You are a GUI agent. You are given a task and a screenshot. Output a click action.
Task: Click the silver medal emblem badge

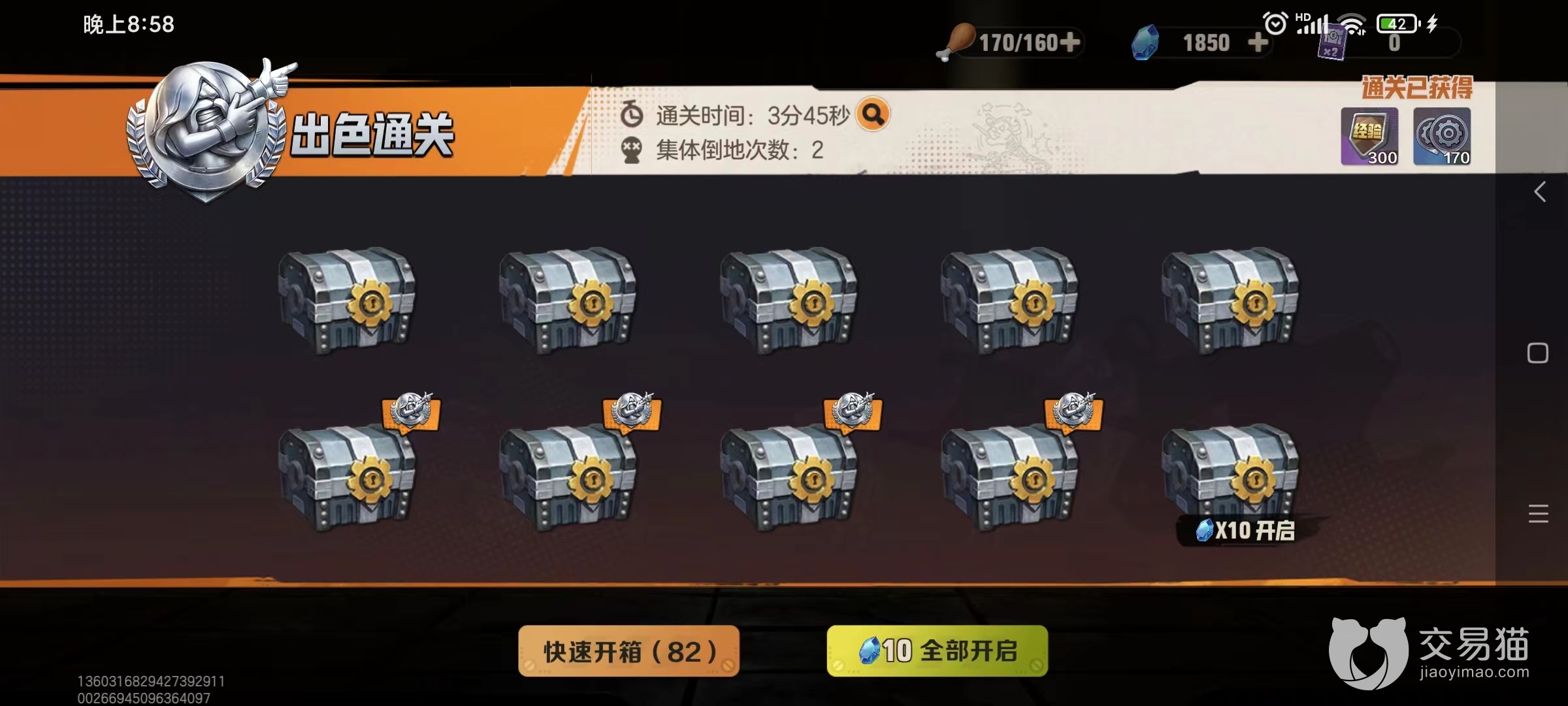[208, 129]
